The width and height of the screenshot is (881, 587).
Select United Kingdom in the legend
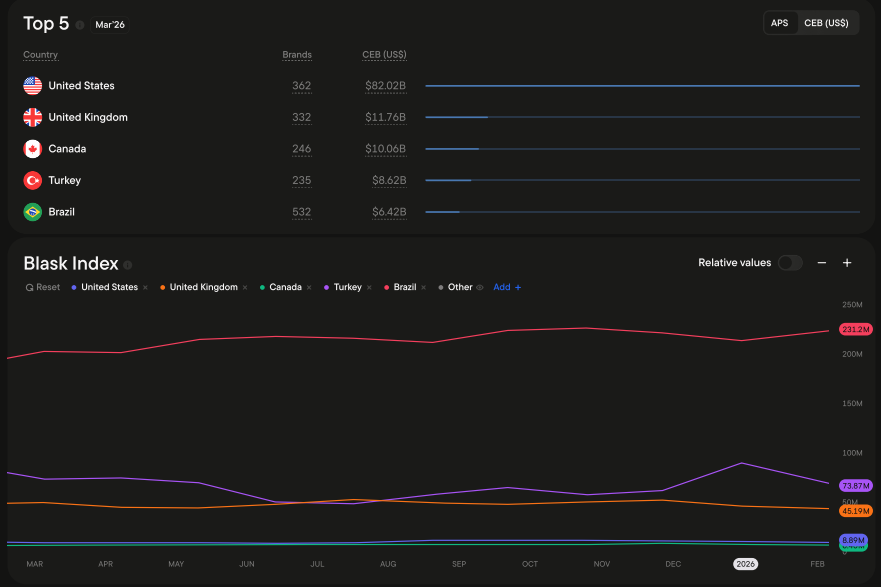click(203, 287)
